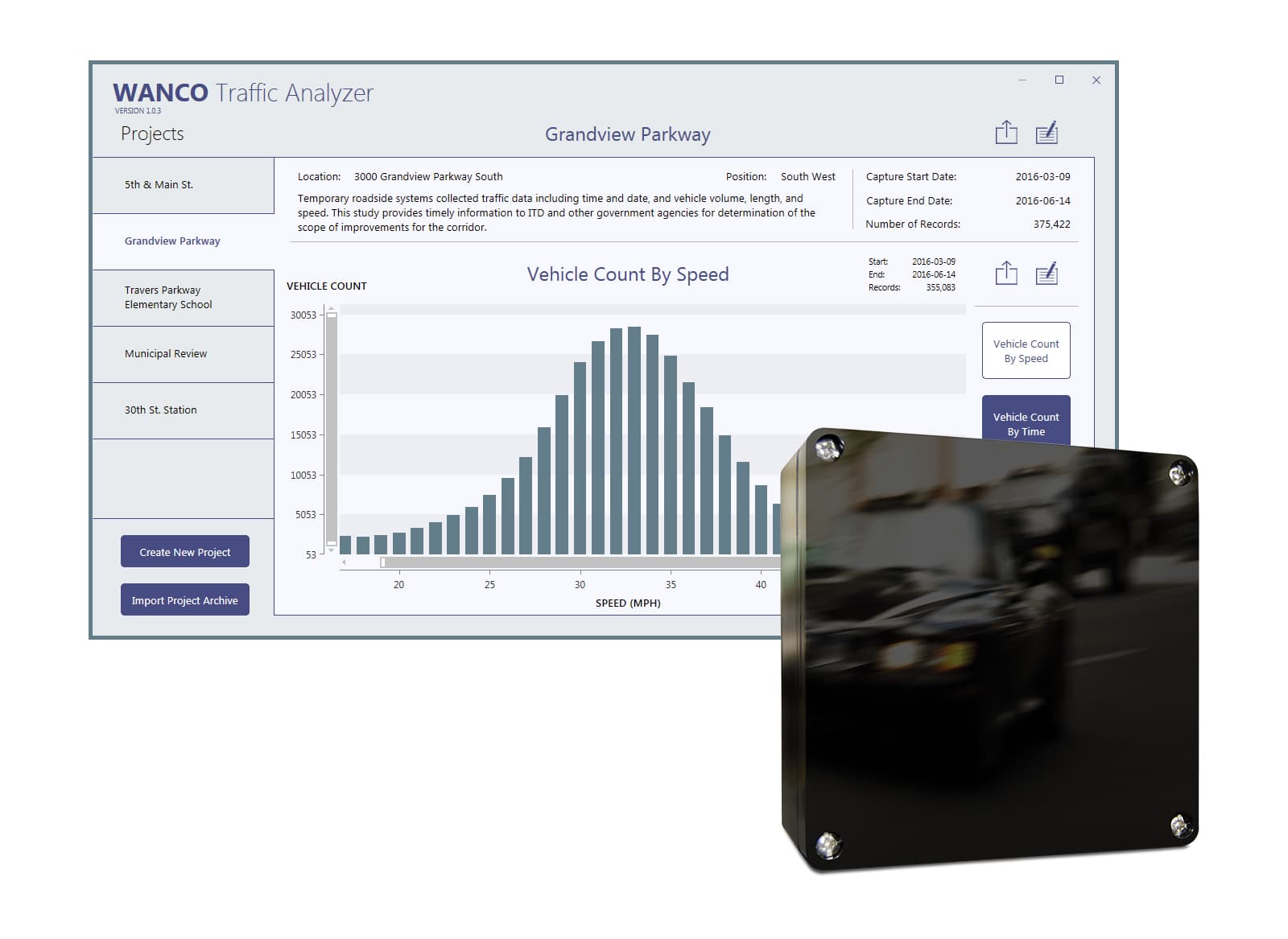Maximize the Traffic Analyzer window

coord(1059,80)
